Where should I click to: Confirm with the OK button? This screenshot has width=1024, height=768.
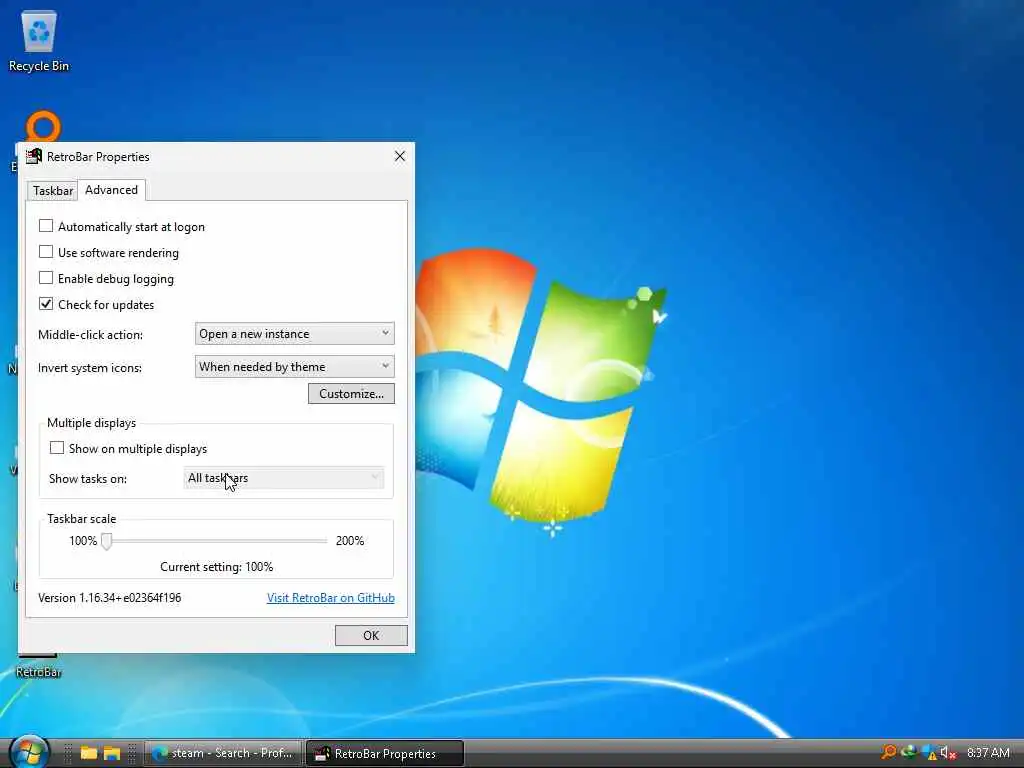tap(371, 635)
